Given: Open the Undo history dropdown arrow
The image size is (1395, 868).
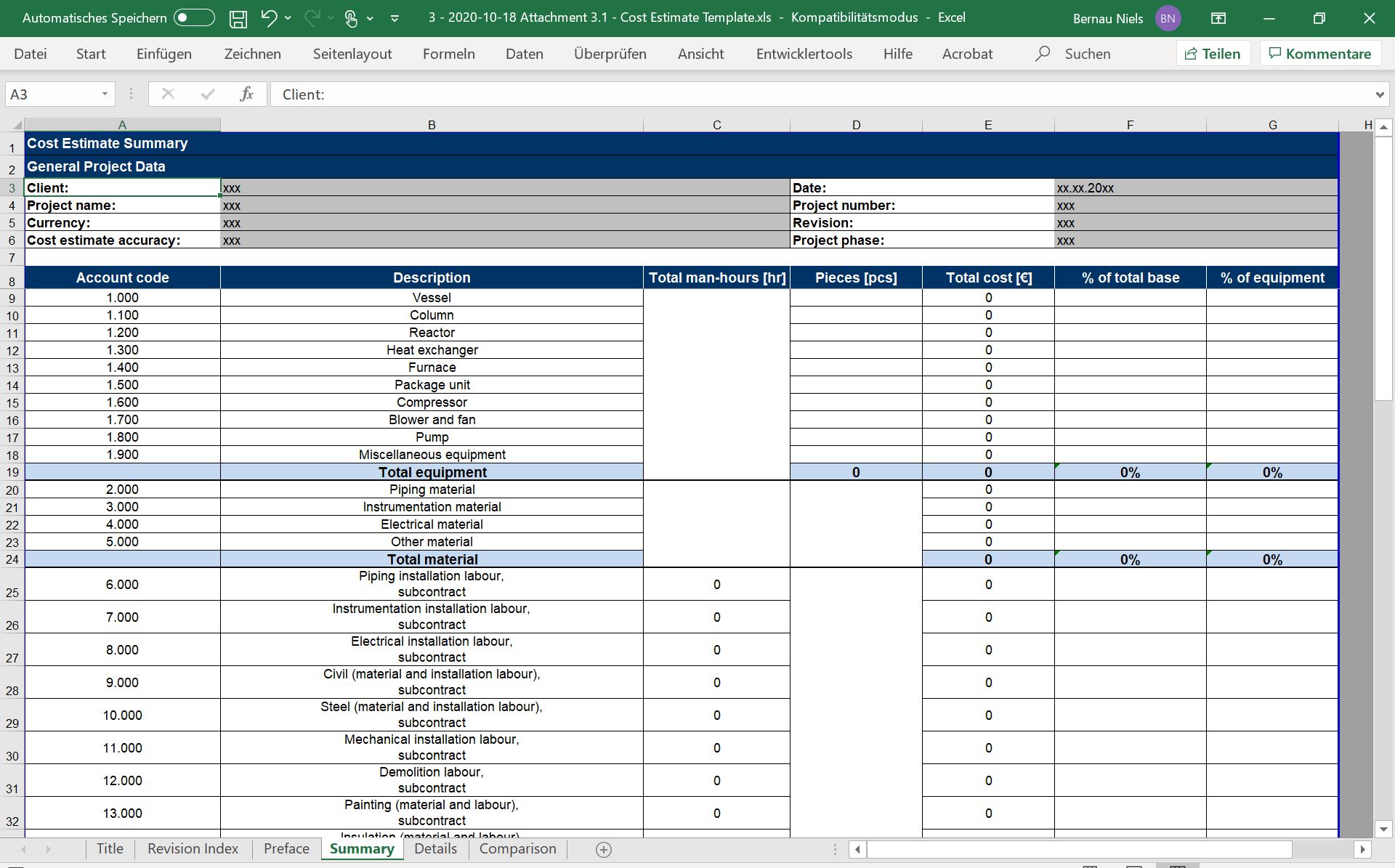Looking at the screenshot, I should [288, 18].
